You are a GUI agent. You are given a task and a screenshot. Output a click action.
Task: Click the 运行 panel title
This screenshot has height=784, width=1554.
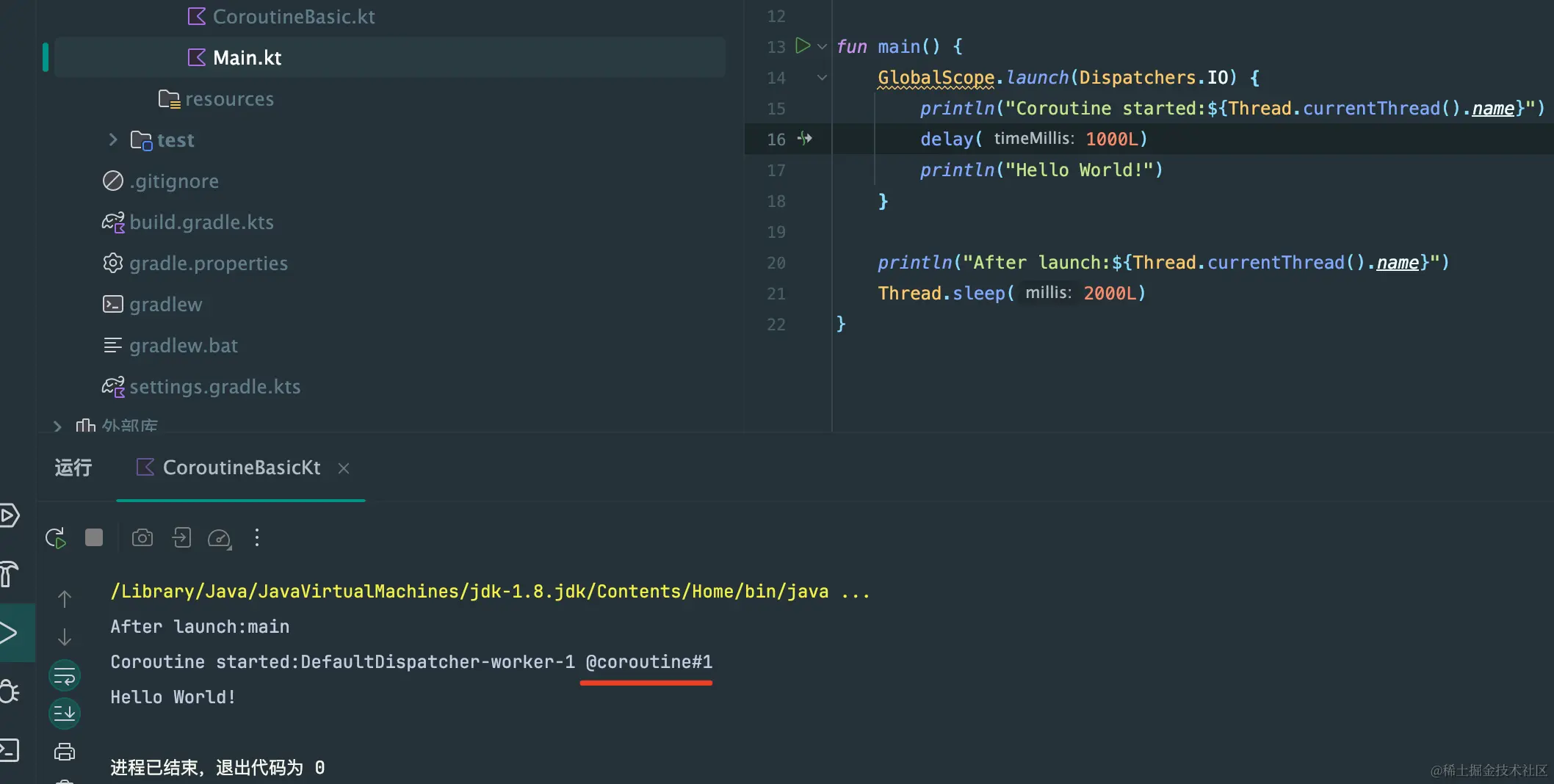73,468
